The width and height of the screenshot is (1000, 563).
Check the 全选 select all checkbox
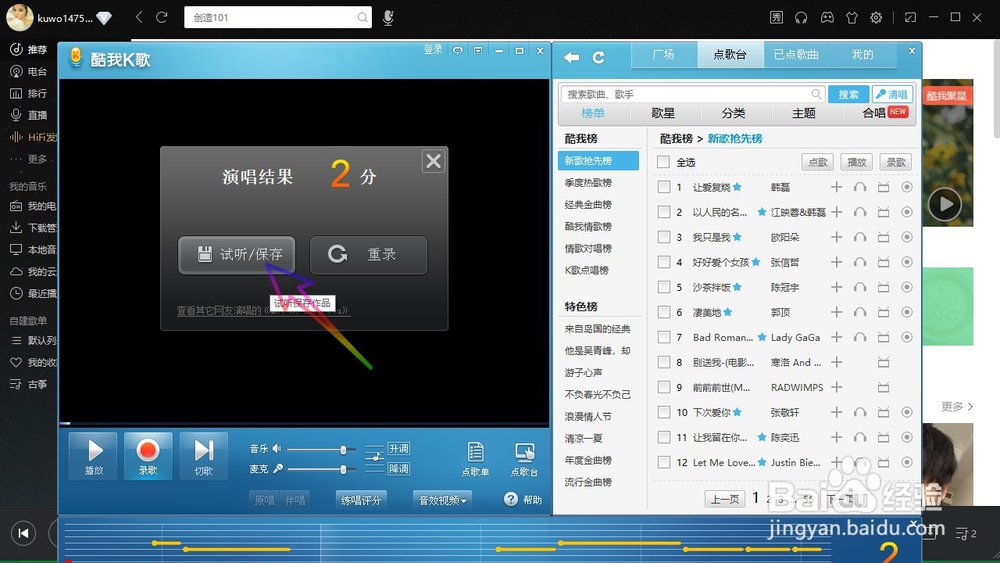(x=663, y=162)
